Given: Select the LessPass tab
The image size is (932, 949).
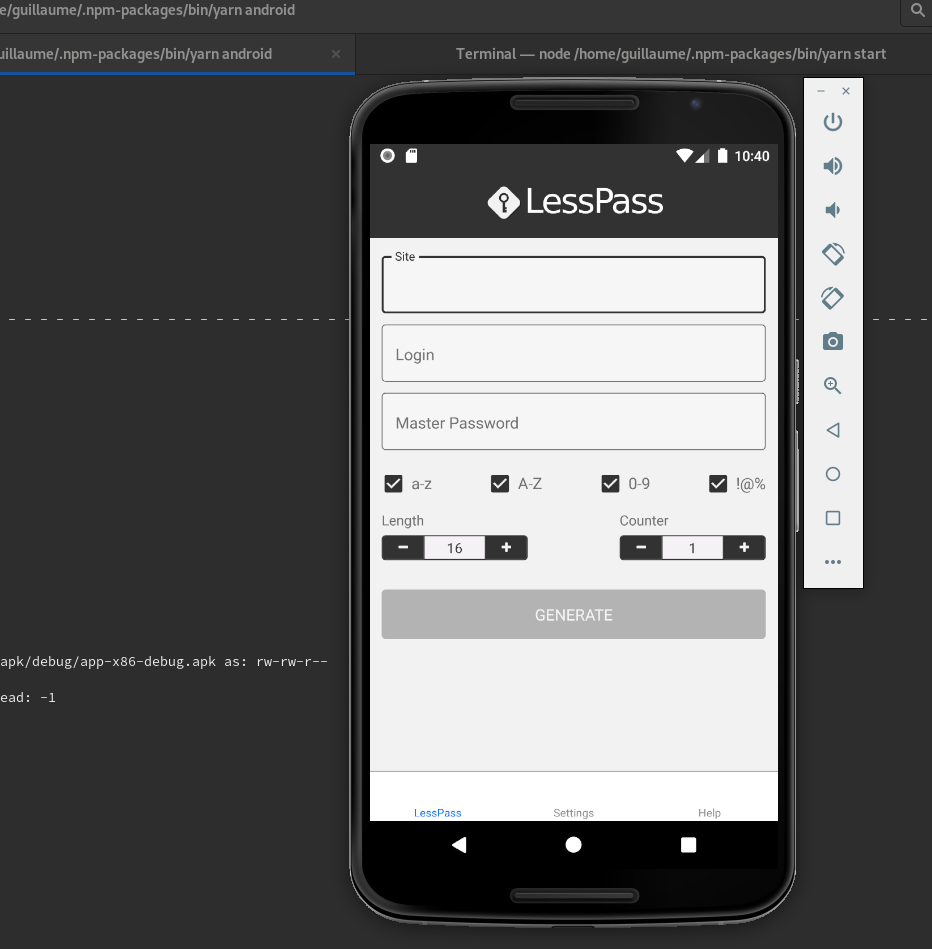Looking at the screenshot, I should [438, 813].
